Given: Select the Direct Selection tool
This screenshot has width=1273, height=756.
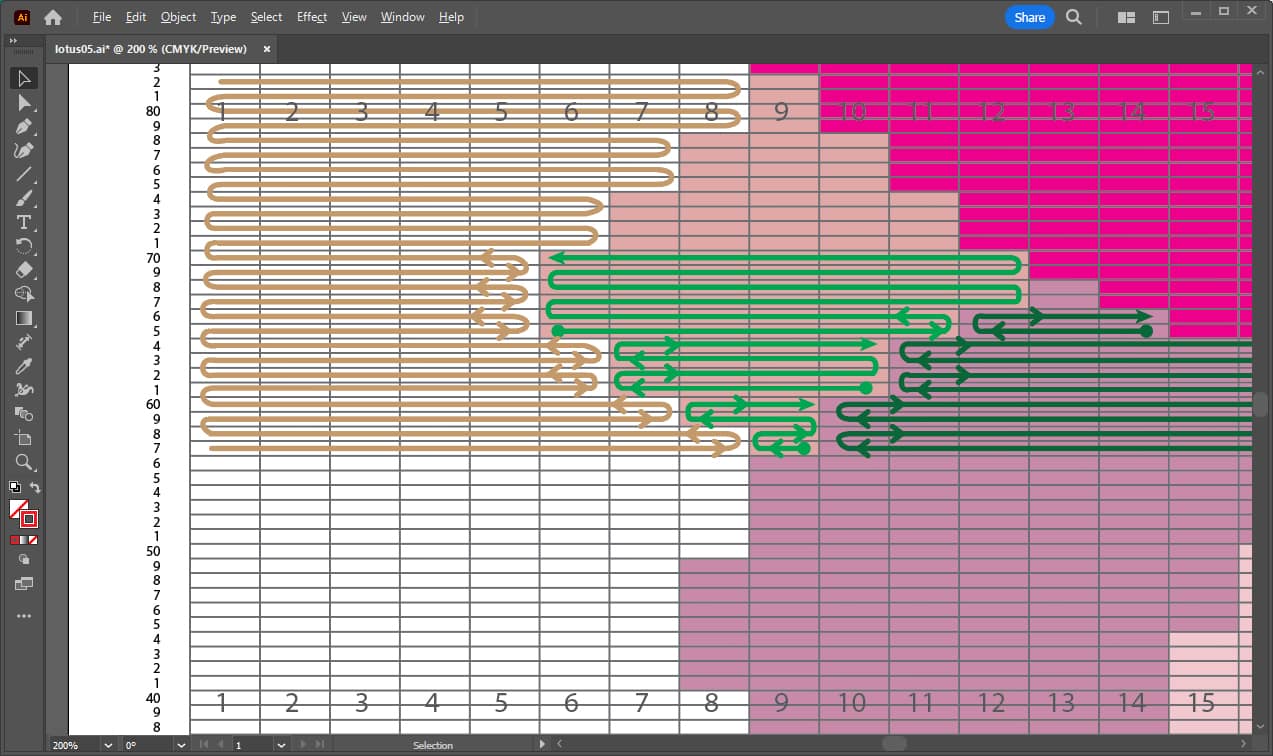Looking at the screenshot, I should tap(24, 102).
